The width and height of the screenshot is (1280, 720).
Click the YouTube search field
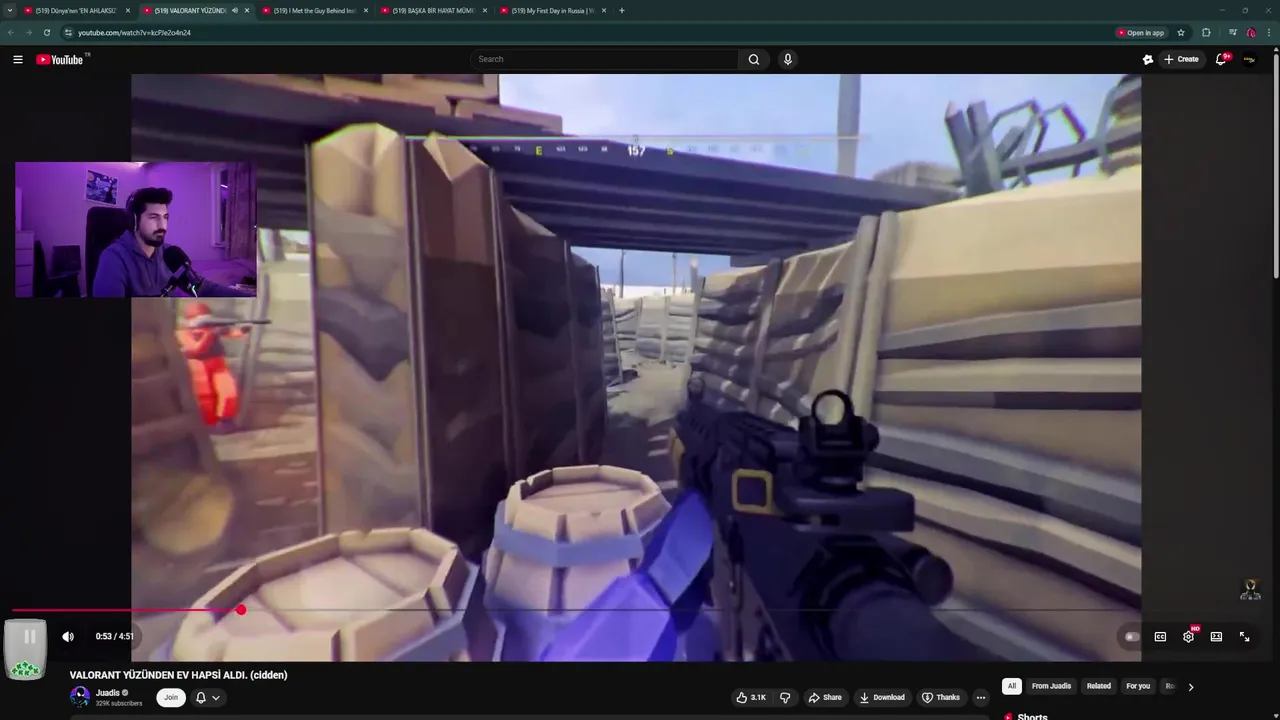pos(605,59)
